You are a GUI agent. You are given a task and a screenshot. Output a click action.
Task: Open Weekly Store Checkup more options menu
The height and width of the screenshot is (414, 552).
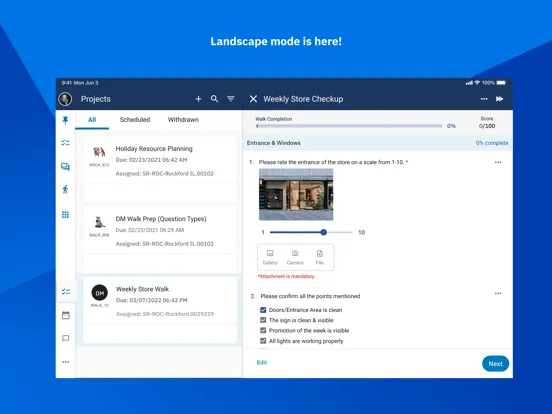click(x=484, y=99)
